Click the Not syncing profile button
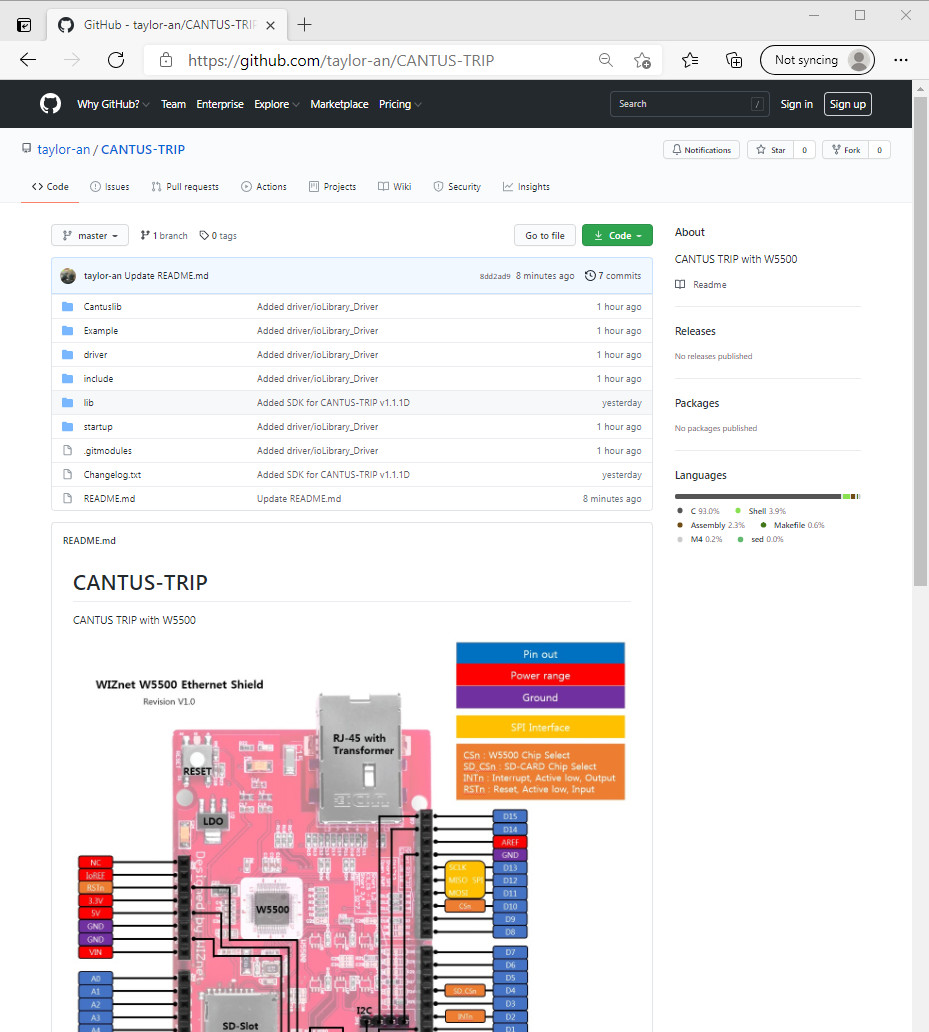Viewport: 929px width, 1032px height. tap(817, 60)
